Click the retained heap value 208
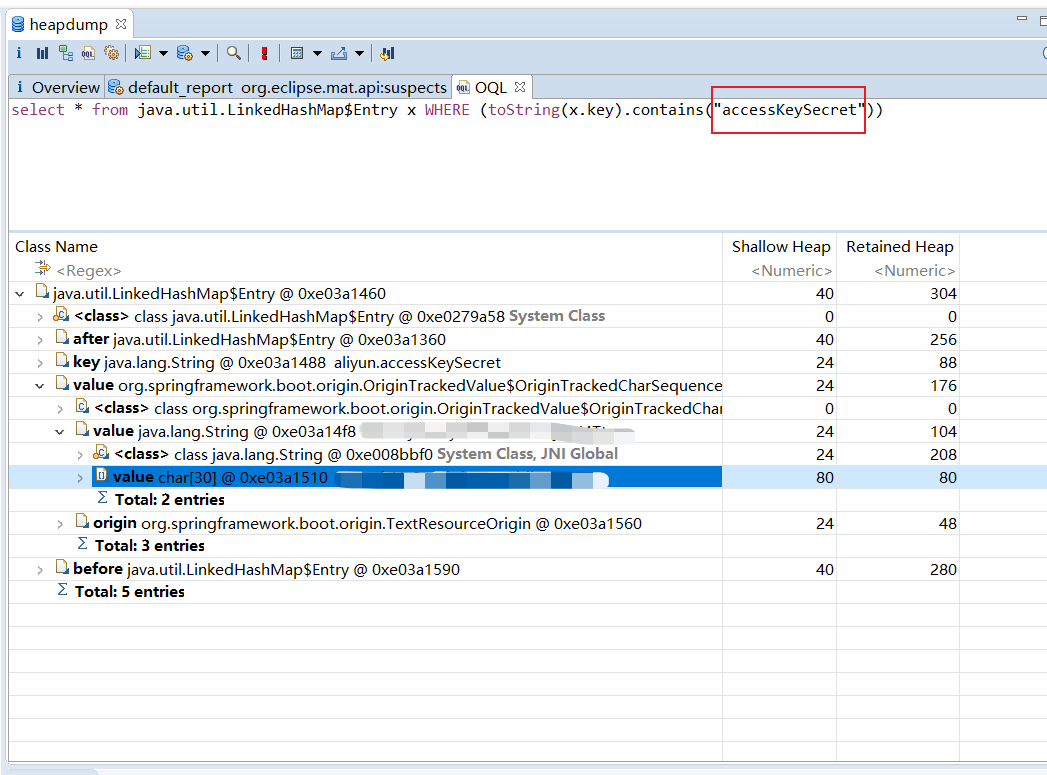 tap(943, 455)
